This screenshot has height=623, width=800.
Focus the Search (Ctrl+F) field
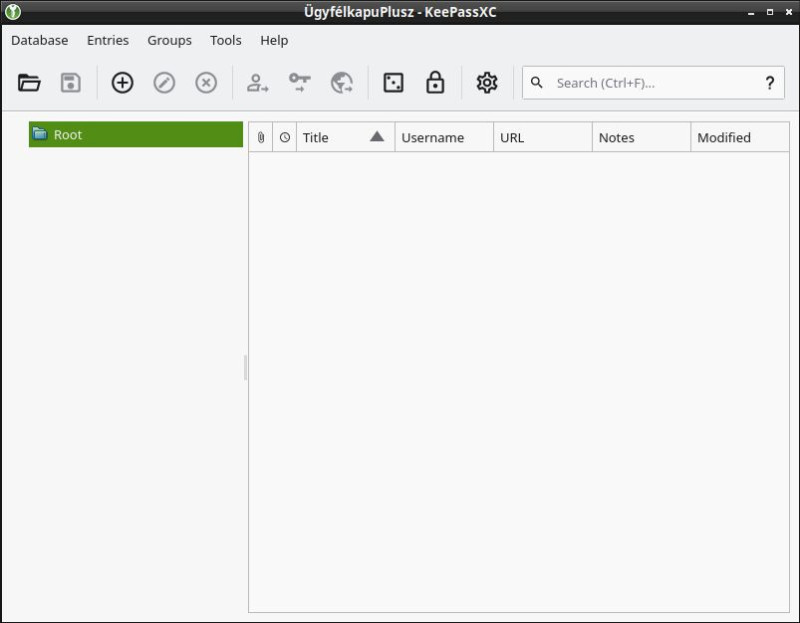(653, 83)
